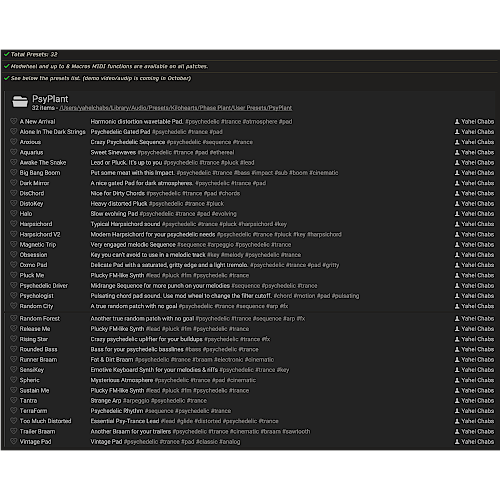
Task: Select the Random Forest preset
Action: pyautogui.click(x=40, y=319)
